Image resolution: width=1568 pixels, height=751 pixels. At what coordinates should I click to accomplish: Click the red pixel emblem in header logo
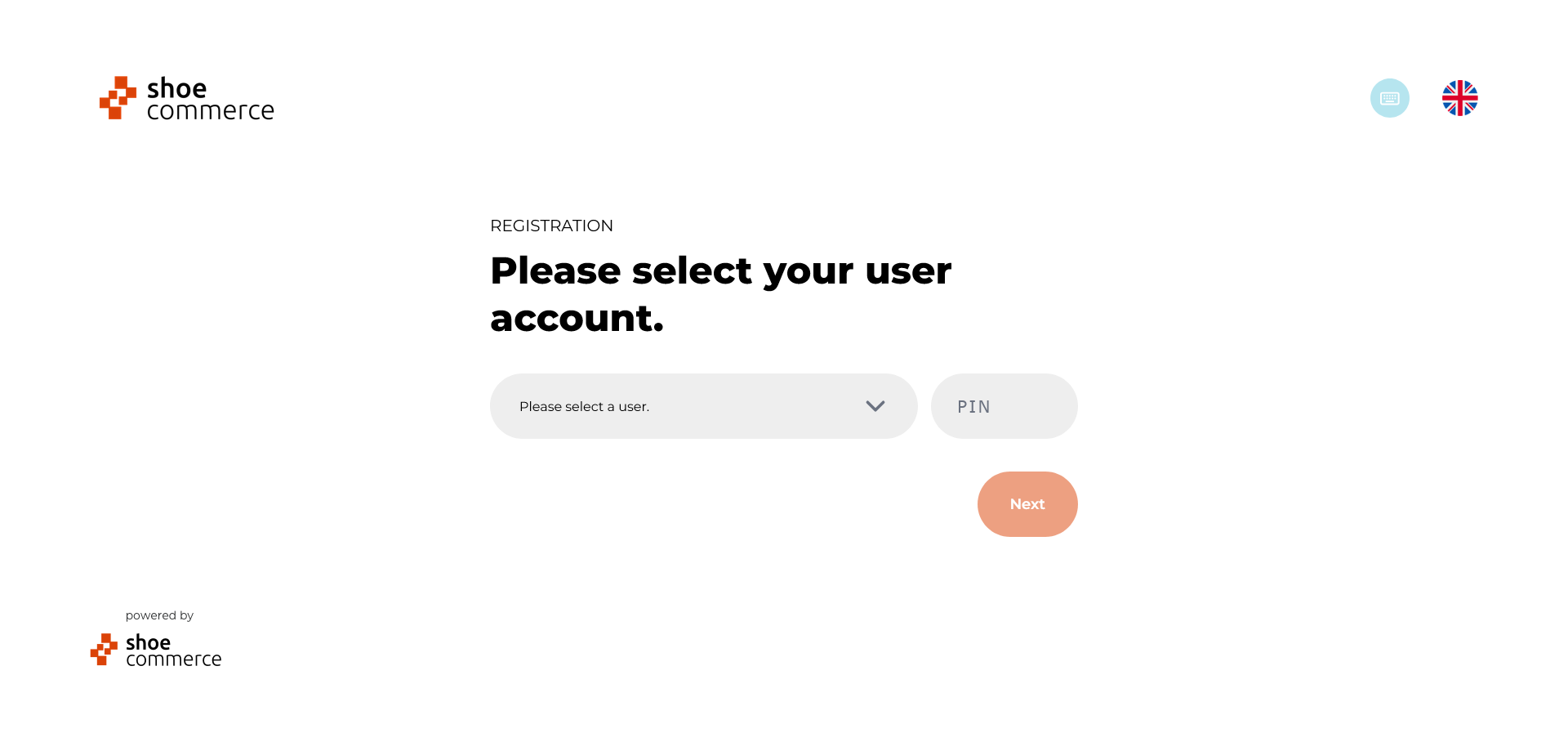point(118,98)
